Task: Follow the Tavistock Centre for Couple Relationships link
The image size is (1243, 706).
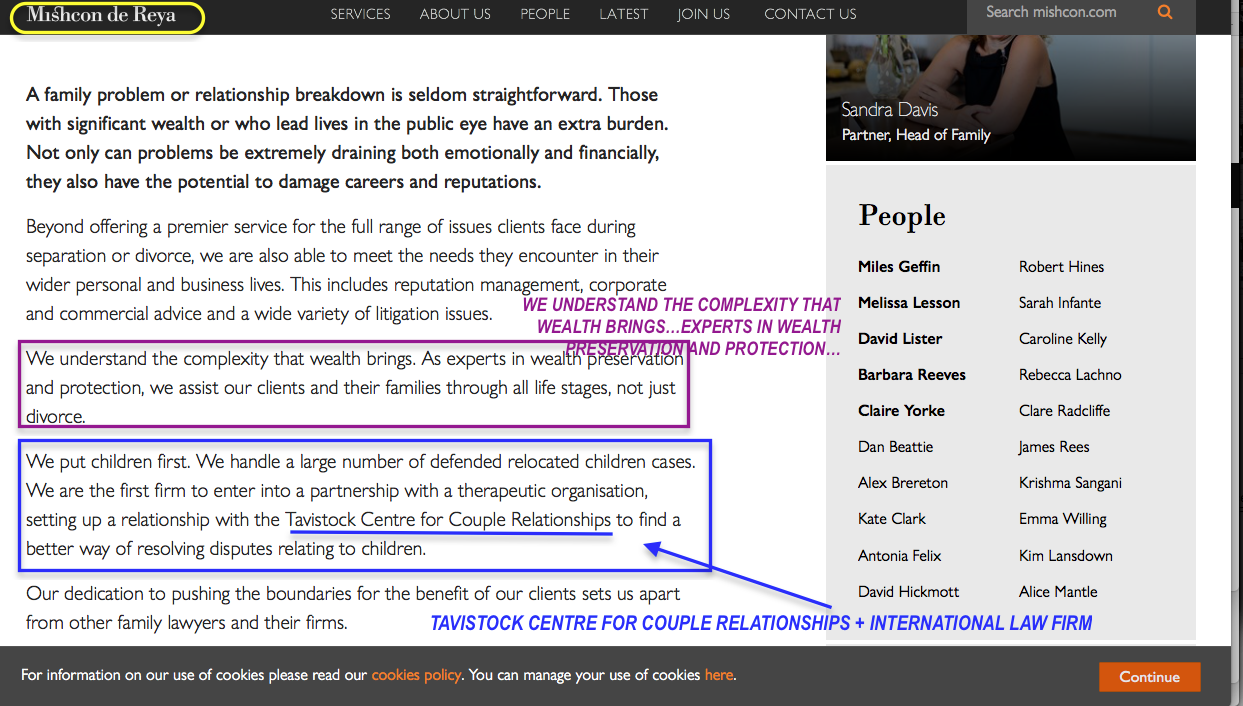Action: [448, 520]
